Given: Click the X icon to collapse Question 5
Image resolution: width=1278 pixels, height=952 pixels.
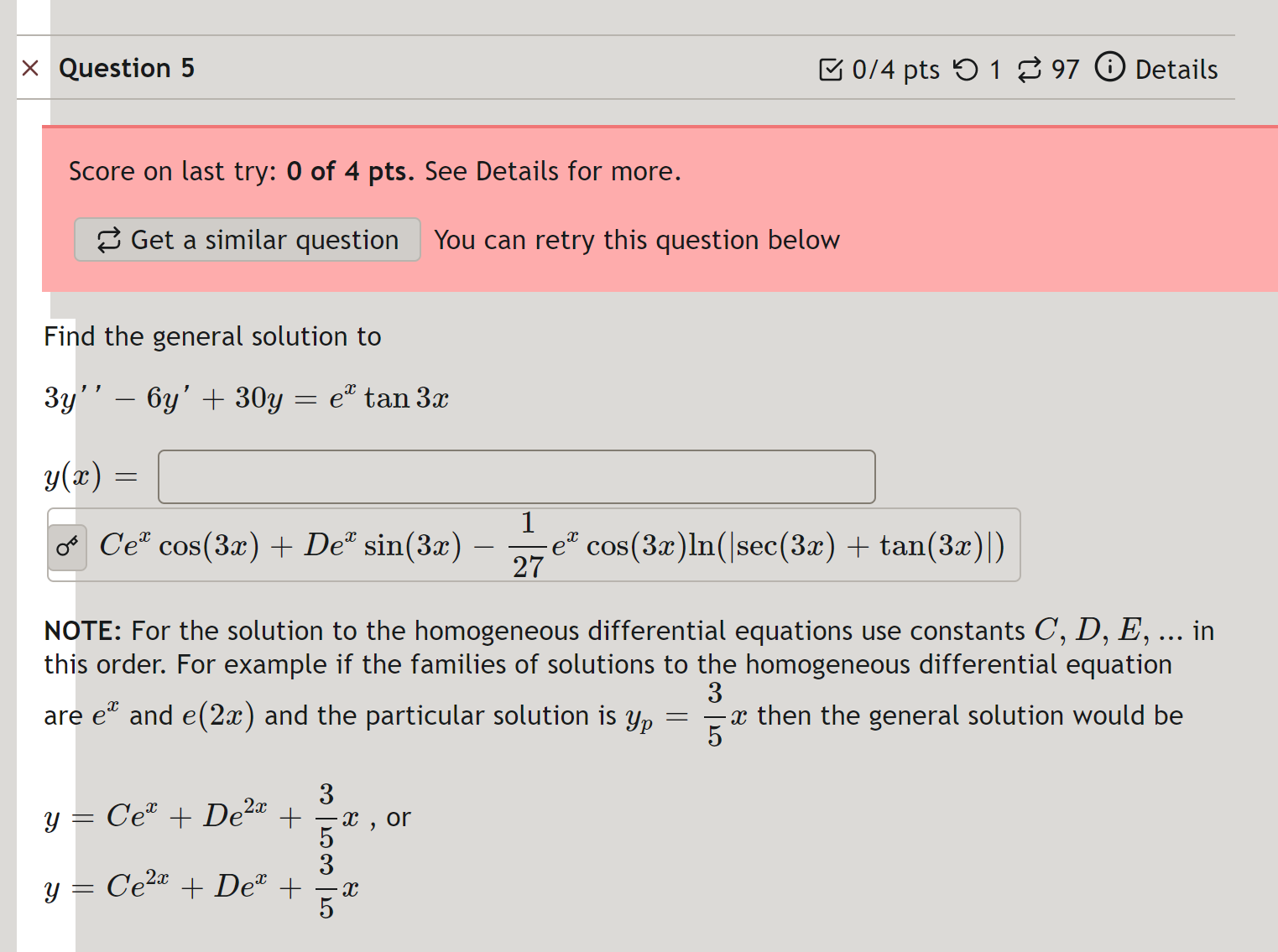Looking at the screenshot, I should click(30, 67).
